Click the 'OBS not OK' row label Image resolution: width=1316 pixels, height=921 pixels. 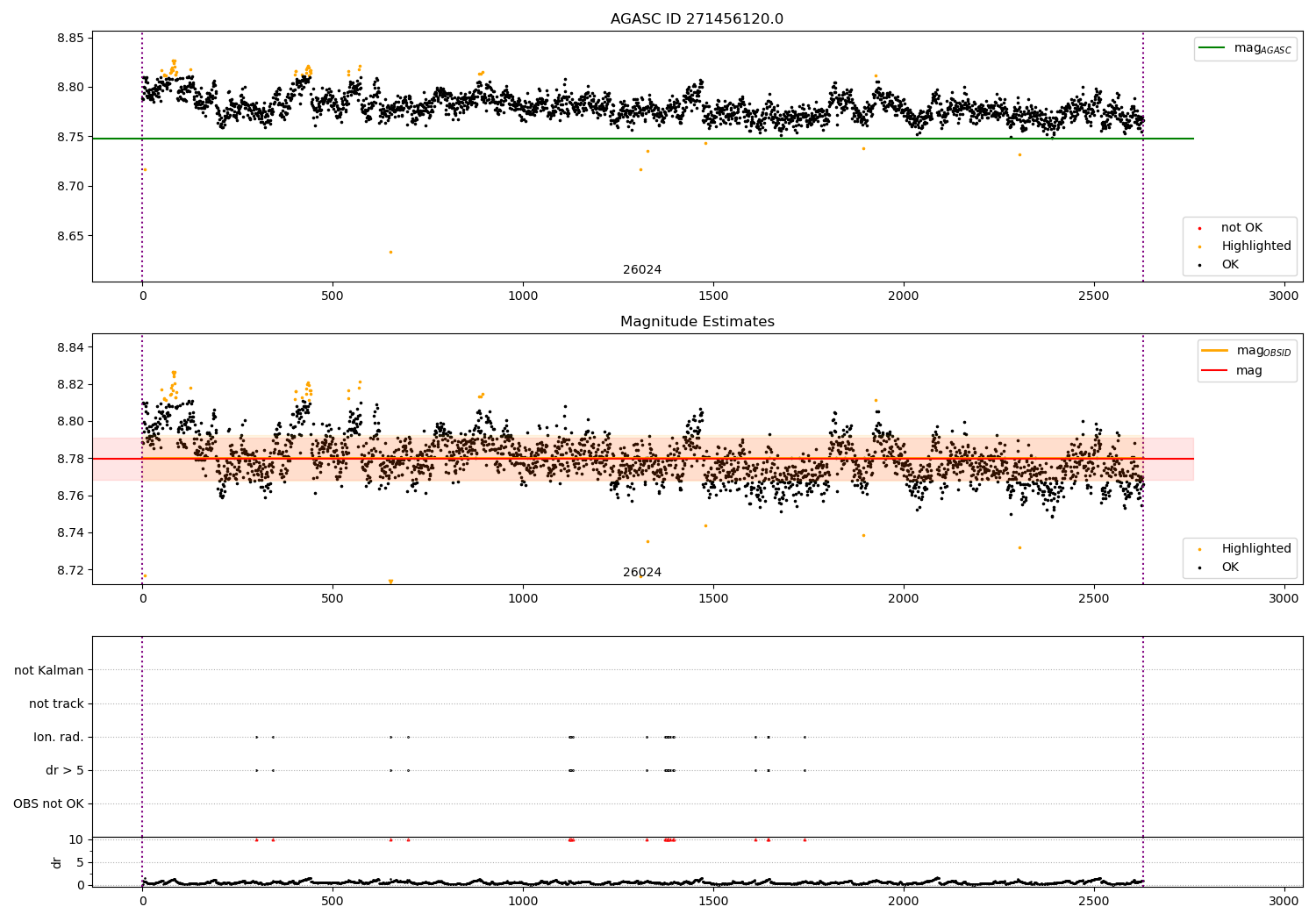coord(48,803)
